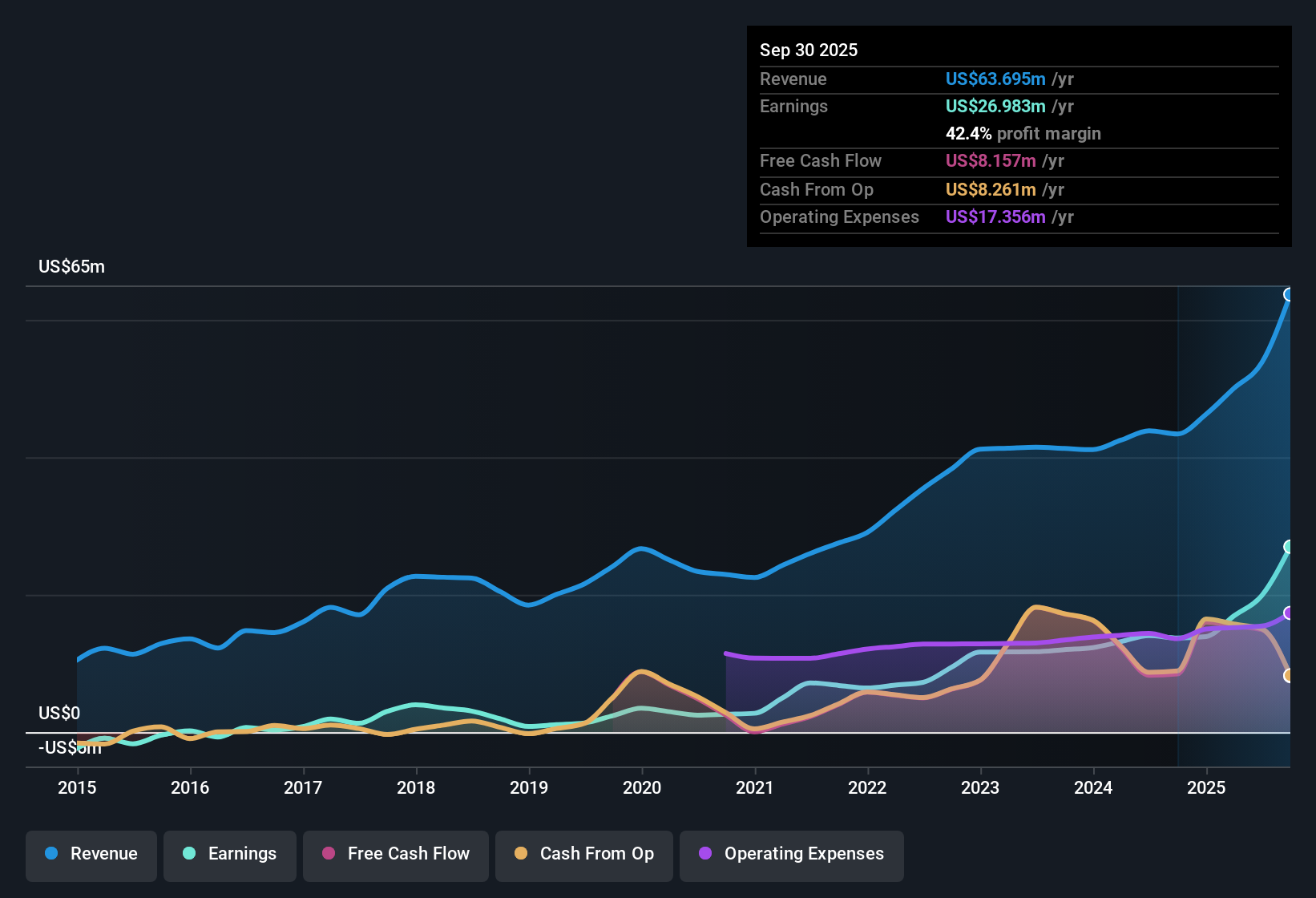This screenshot has height=898, width=1316.
Task: Click the Operating Expenses endpoint marker
Action: coord(1289,614)
